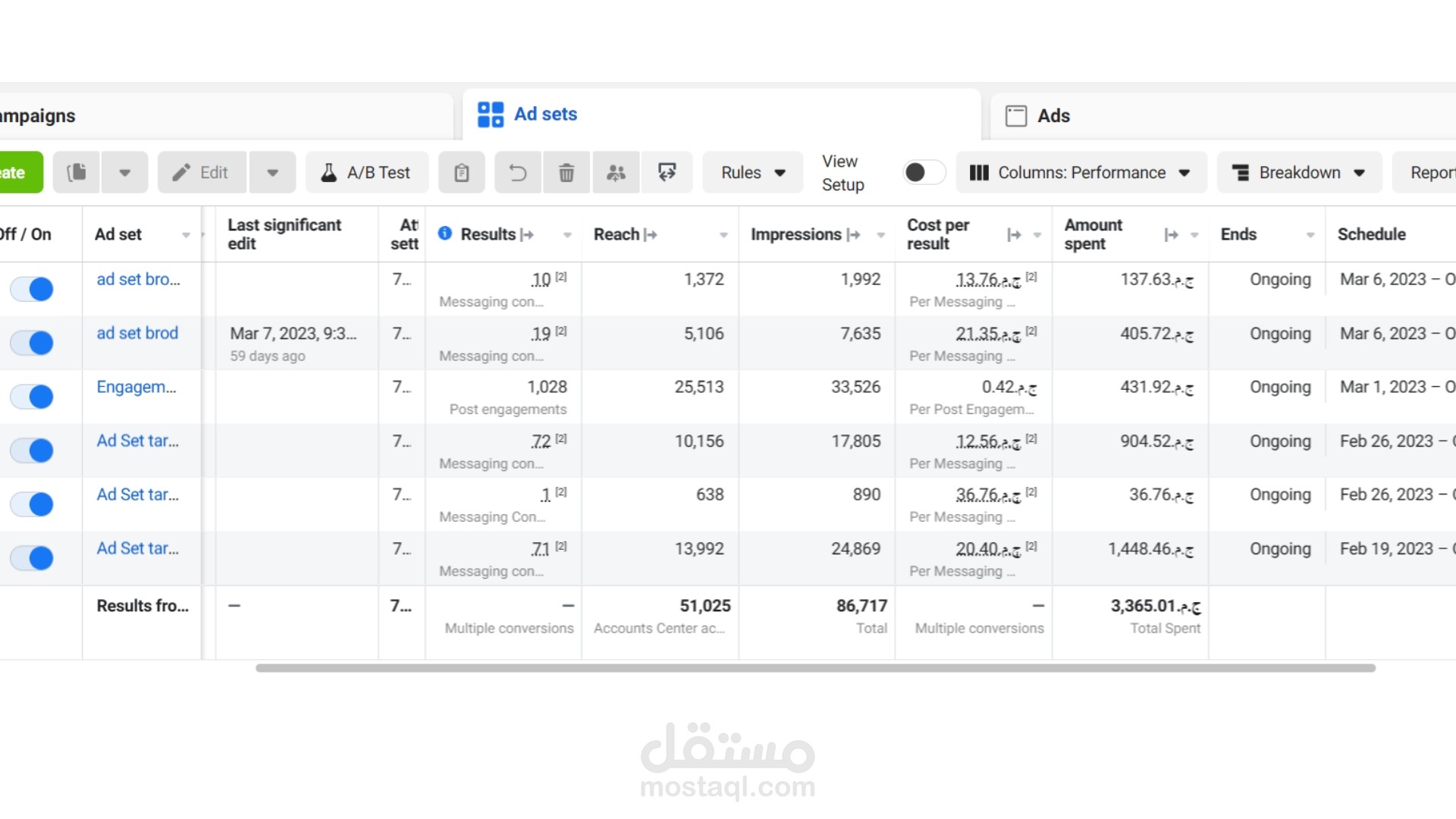Toggle the switch for ad set spending 904.52
Viewport: 1456px width, 819px height.
click(x=32, y=450)
